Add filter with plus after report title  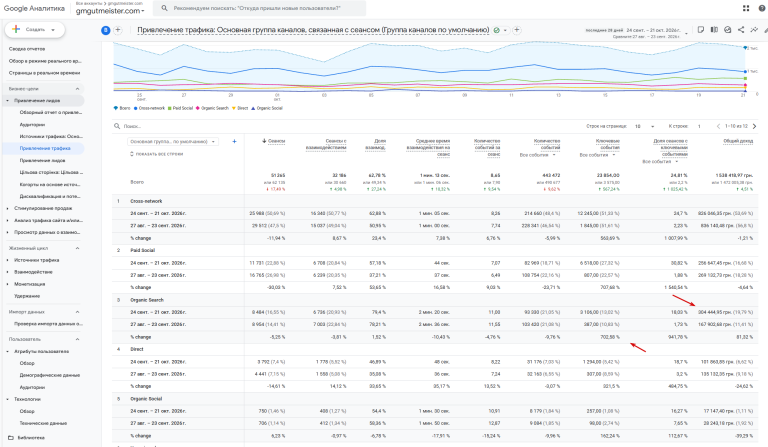pos(516,30)
